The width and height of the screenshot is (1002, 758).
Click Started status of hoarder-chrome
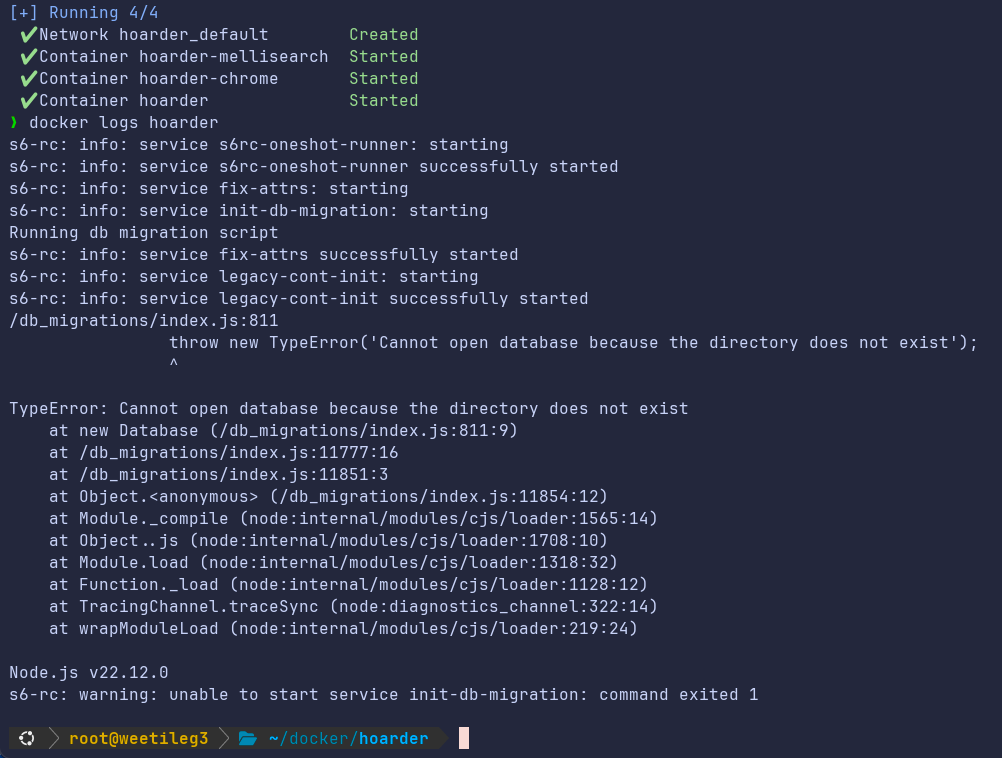(x=383, y=79)
